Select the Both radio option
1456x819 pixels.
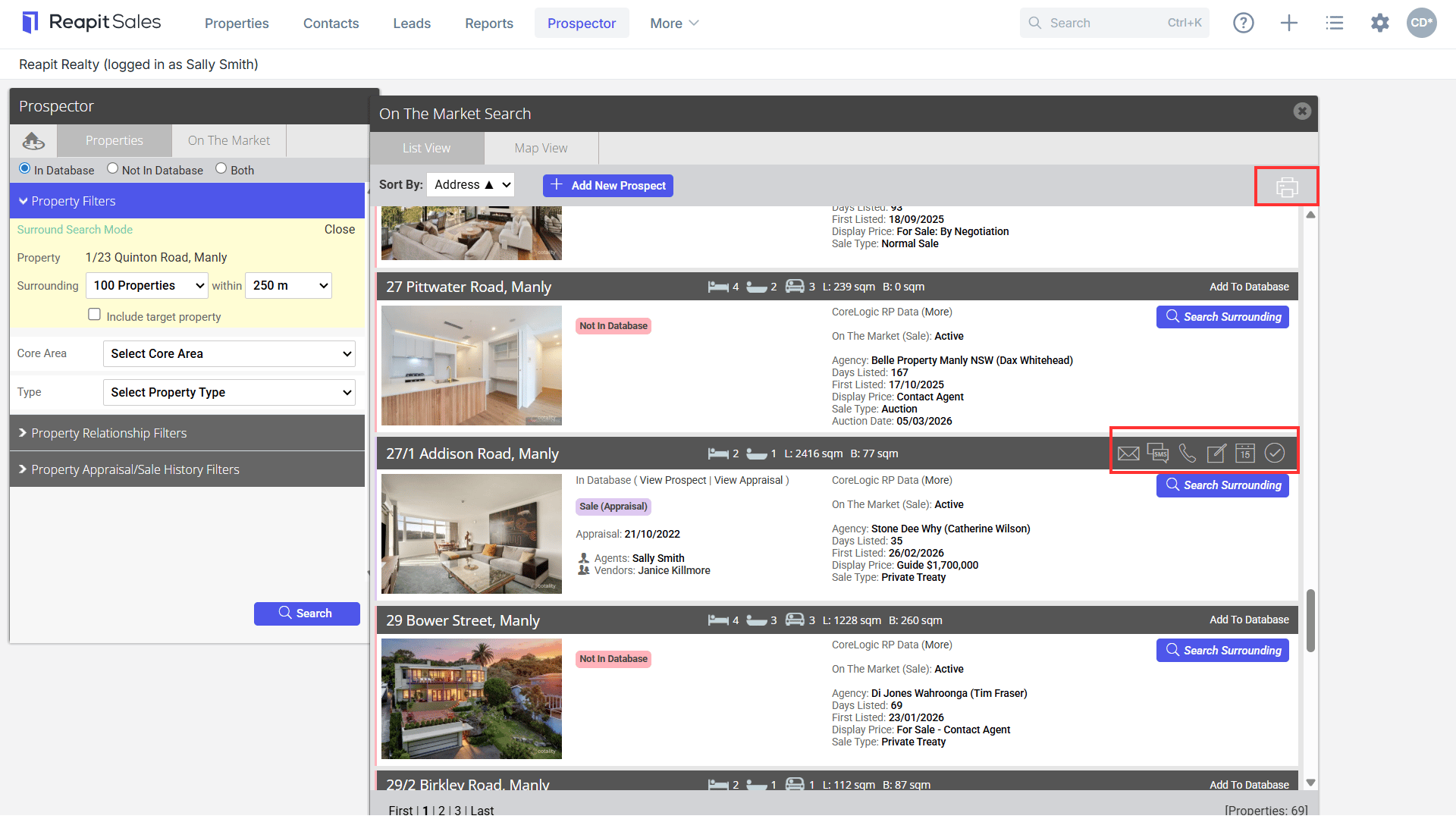221,168
